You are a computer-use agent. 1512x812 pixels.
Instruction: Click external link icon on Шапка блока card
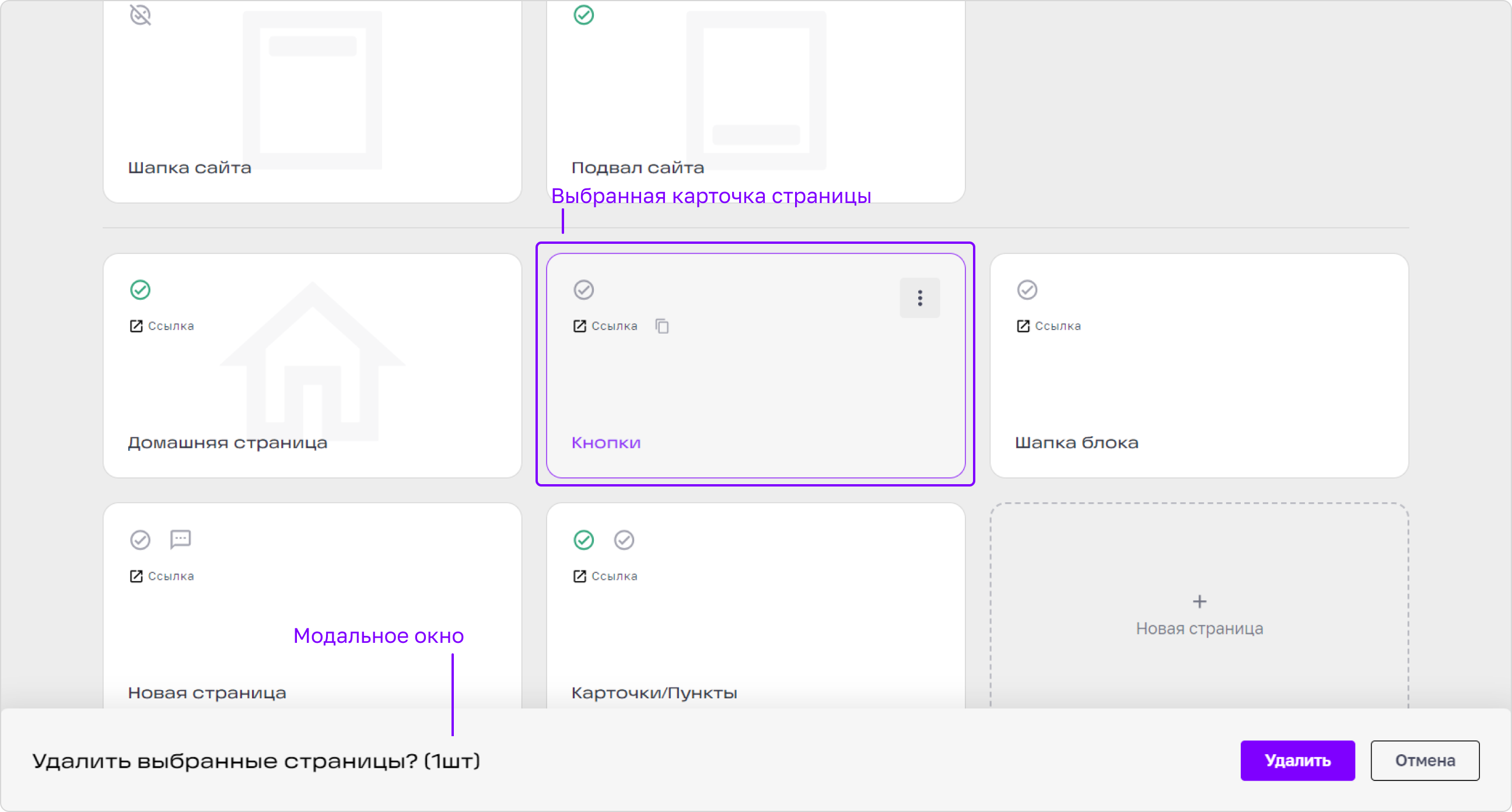pyautogui.click(x=1023, y=326)
